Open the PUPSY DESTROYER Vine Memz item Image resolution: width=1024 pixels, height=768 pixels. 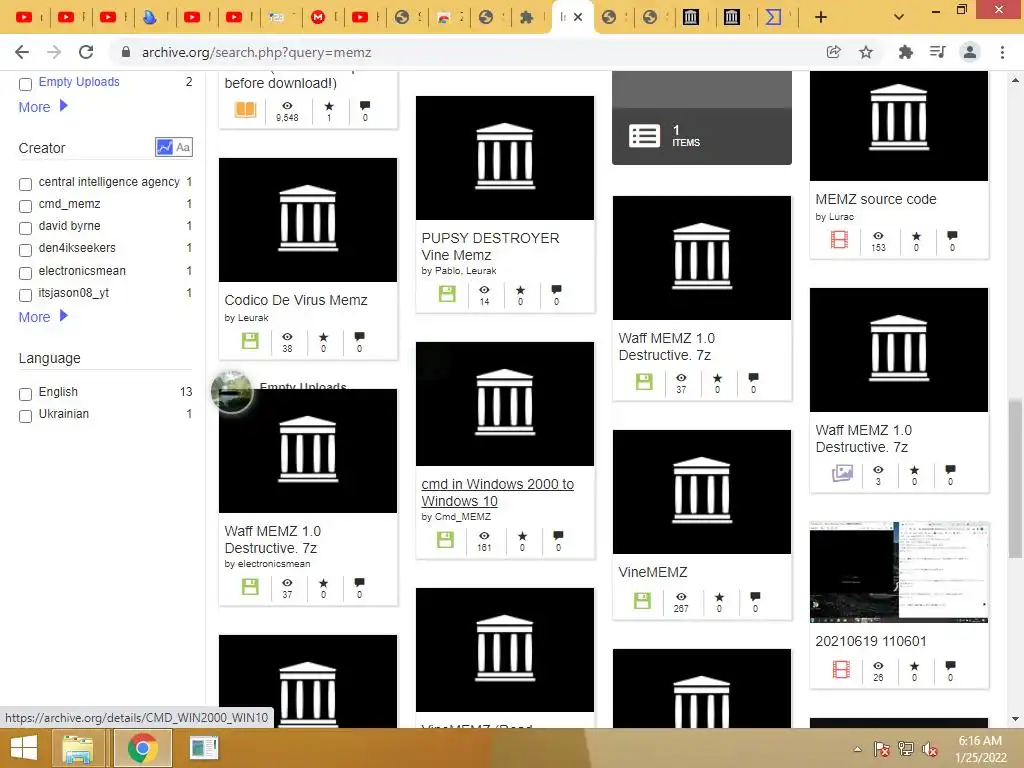click(x=490, y=246)
